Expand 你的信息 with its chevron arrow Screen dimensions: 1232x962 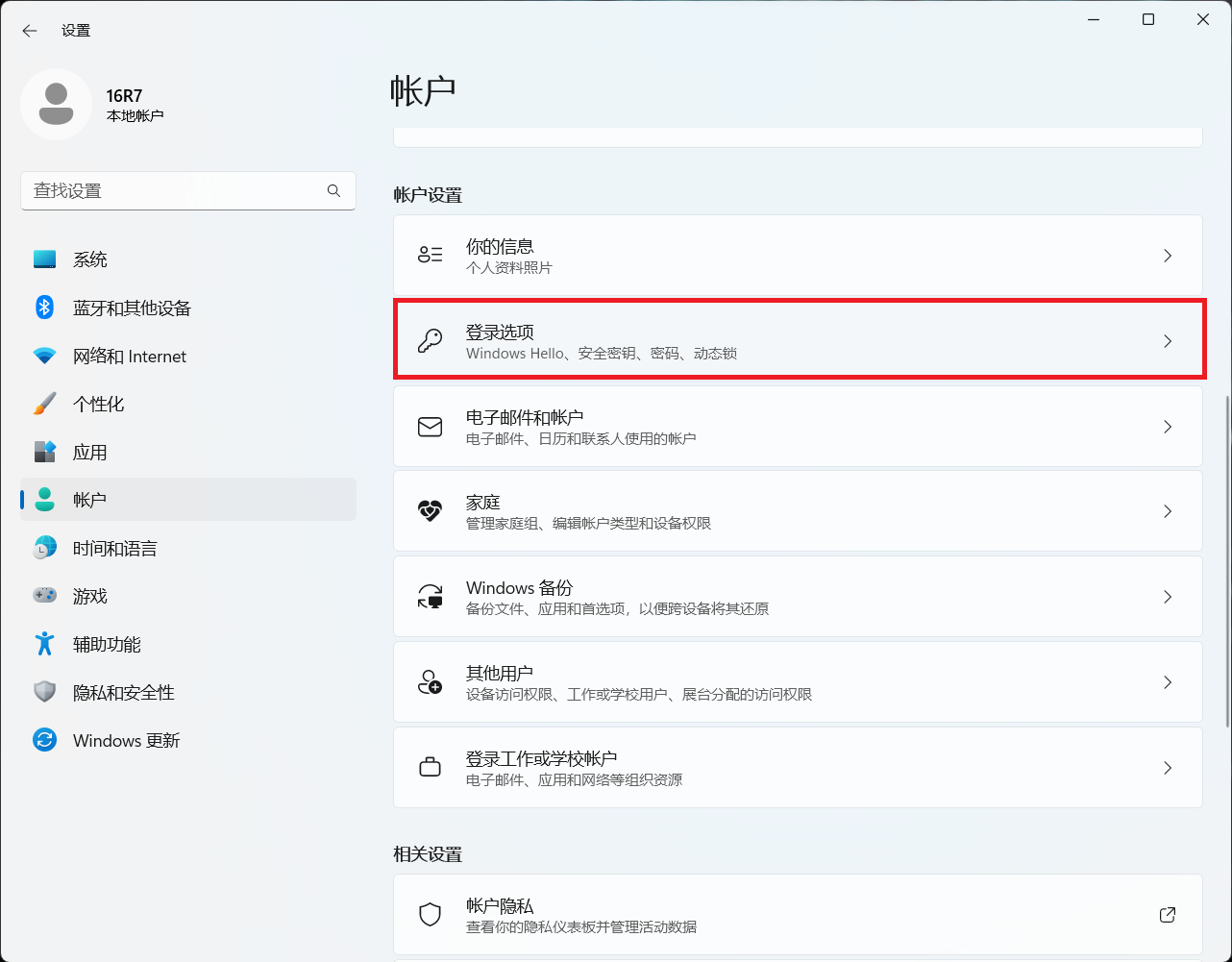pyautogui.click(x=1168, y=256)
